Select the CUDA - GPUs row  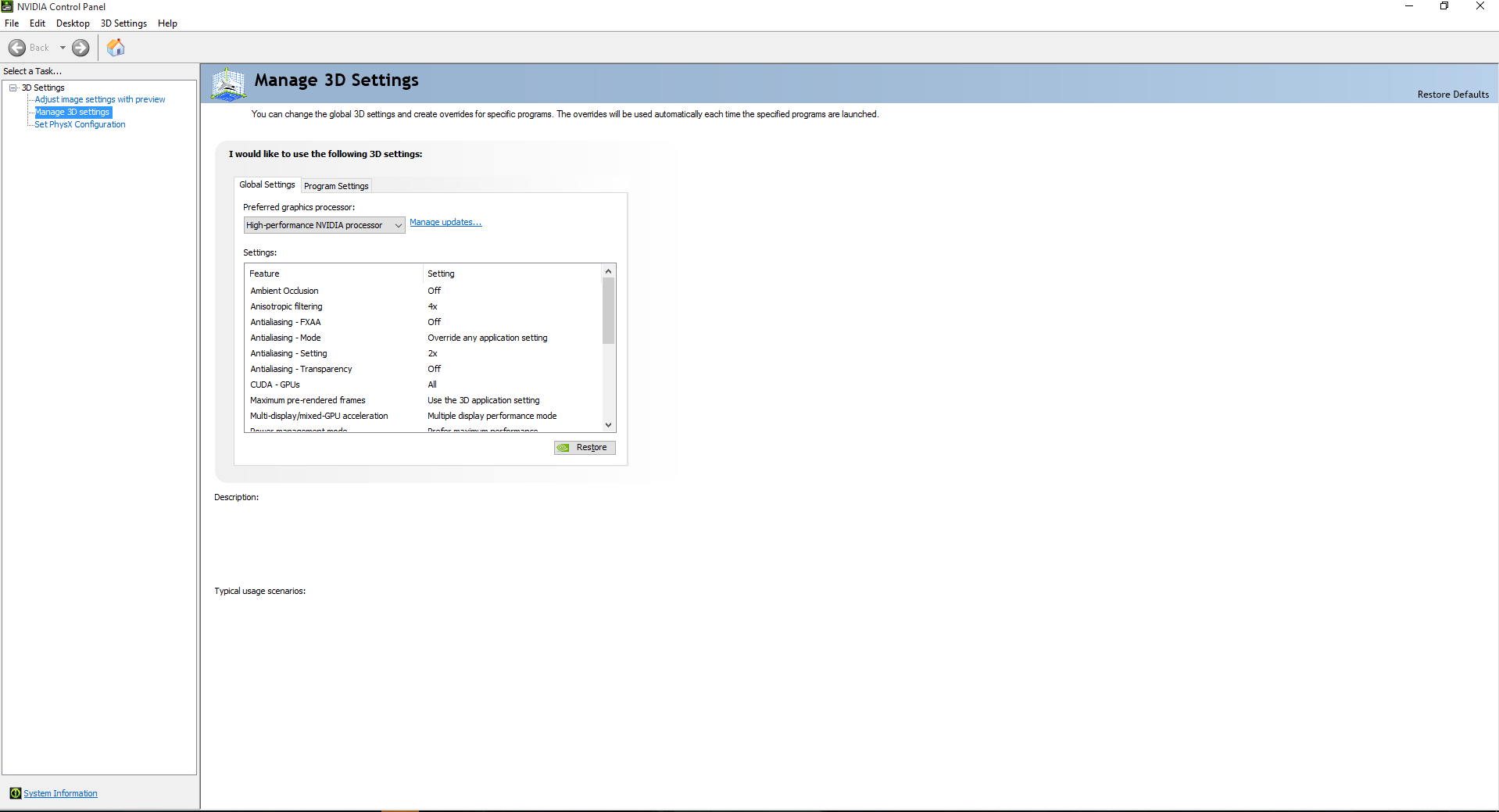pyautogui.click(x=423, y=385)
